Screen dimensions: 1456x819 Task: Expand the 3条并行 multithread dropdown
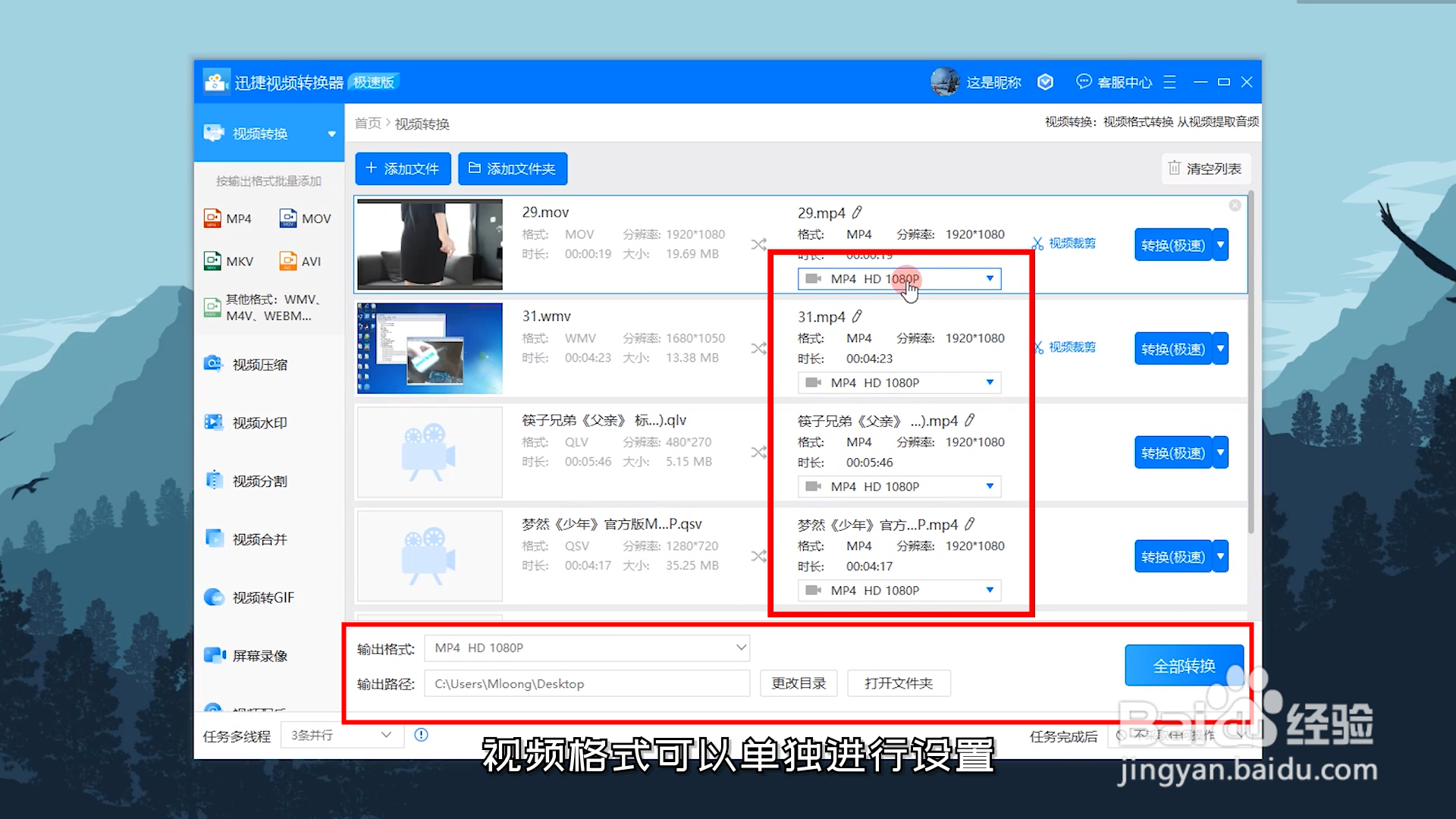point(340,735)
